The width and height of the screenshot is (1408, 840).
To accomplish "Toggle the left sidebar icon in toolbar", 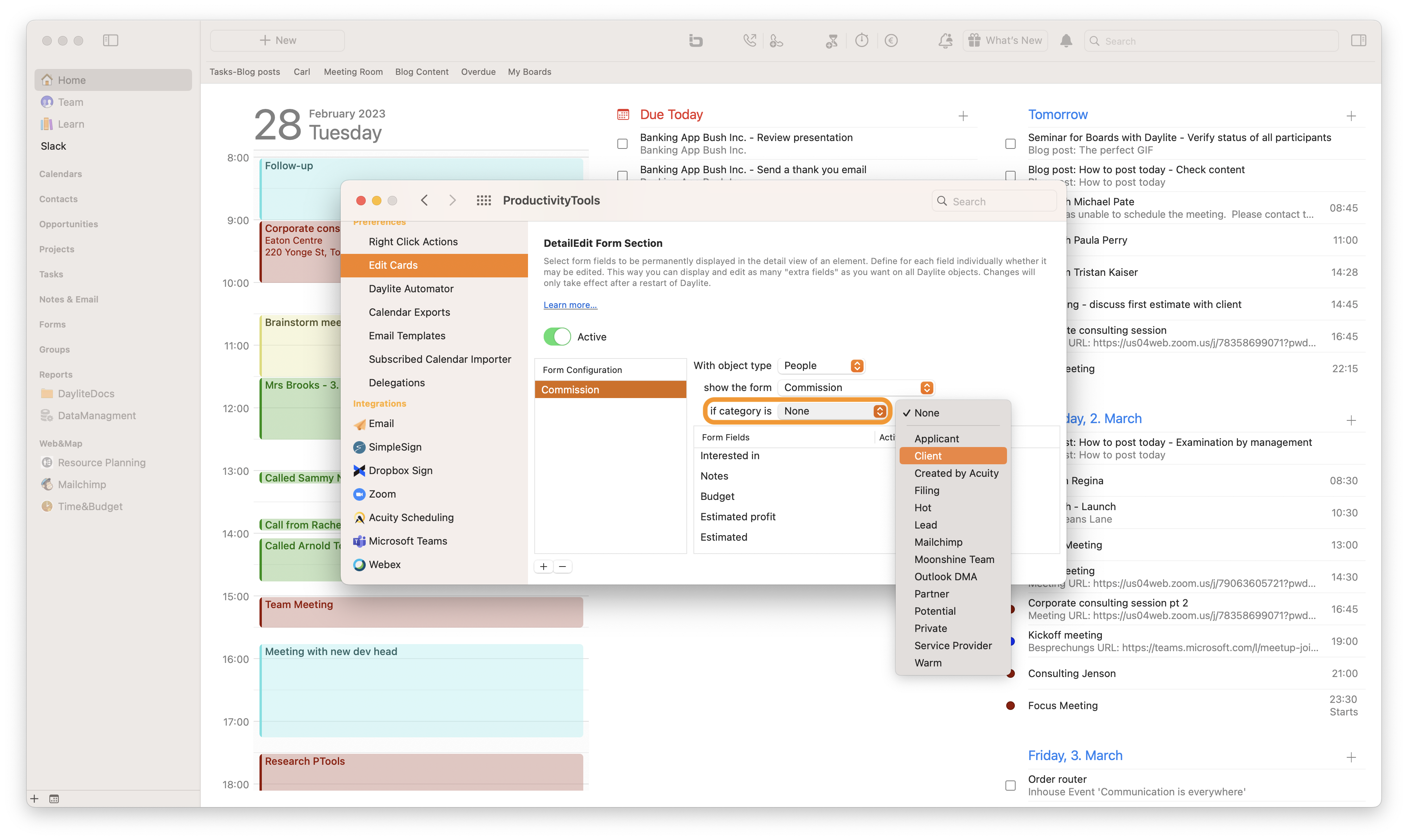I will [111, 40].
